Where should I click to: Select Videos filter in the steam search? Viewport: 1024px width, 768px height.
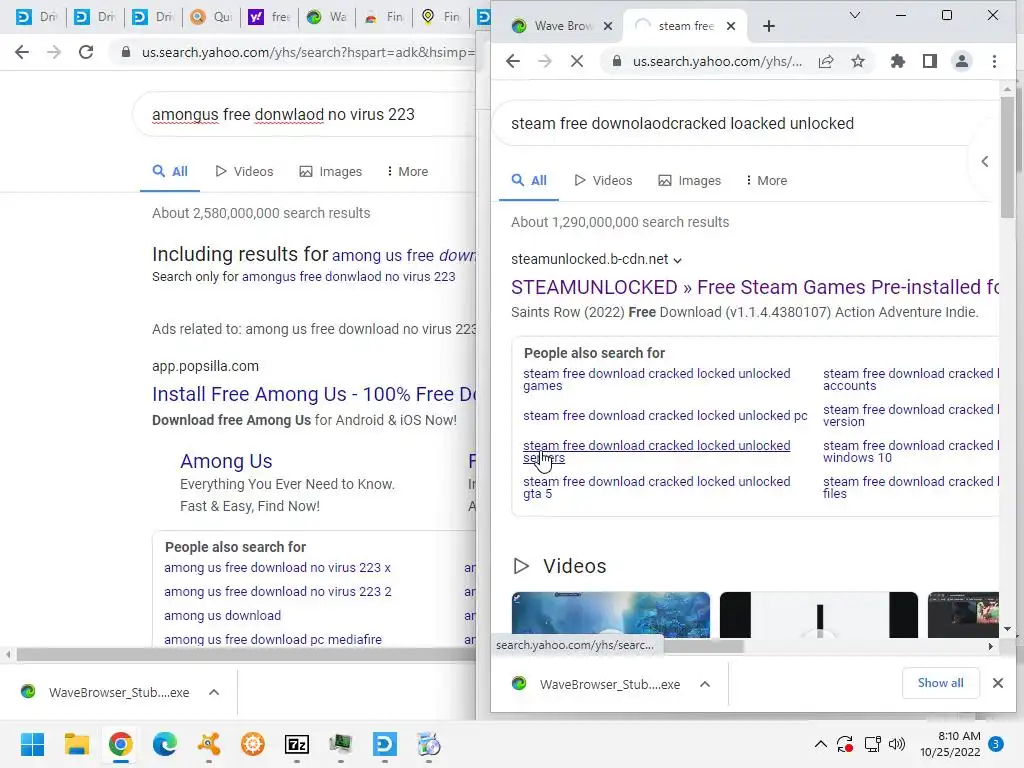coord(603,180)
